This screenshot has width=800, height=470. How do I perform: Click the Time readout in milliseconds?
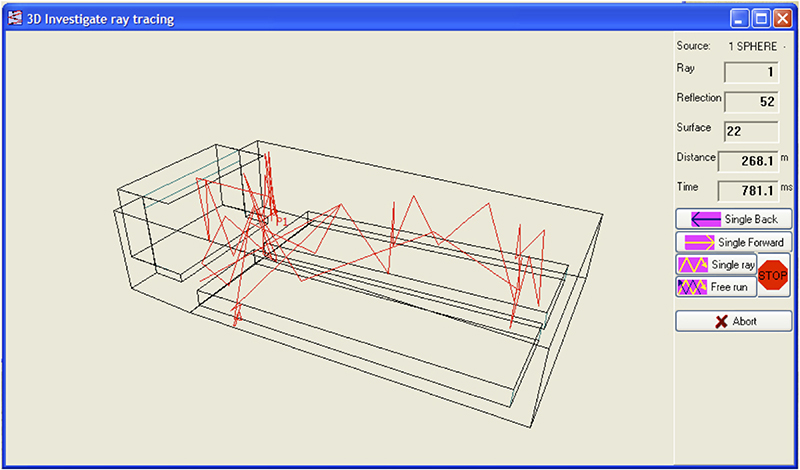pyautogui.click(x=748, y=191)
